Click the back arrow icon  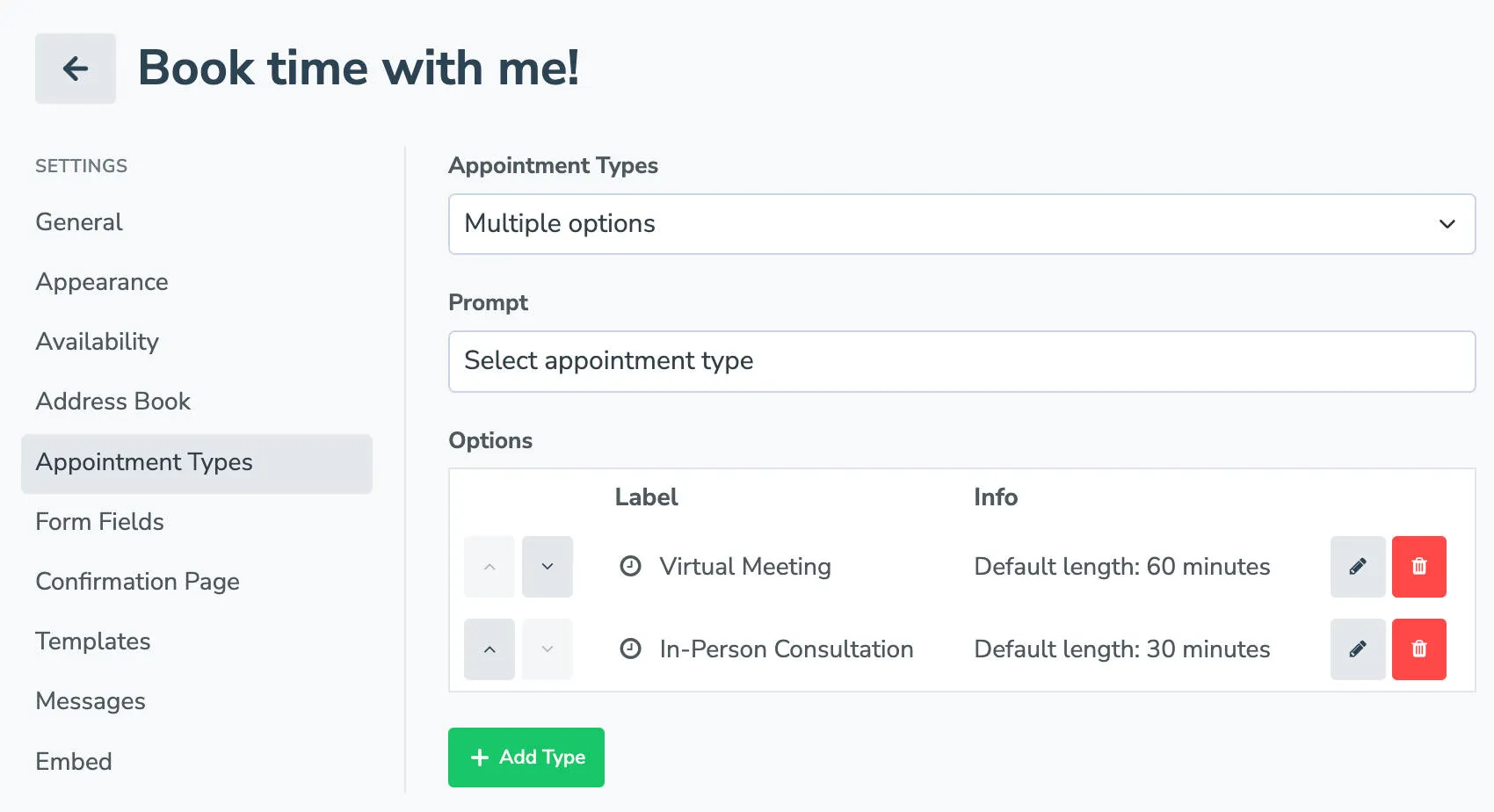coord(75,68)
